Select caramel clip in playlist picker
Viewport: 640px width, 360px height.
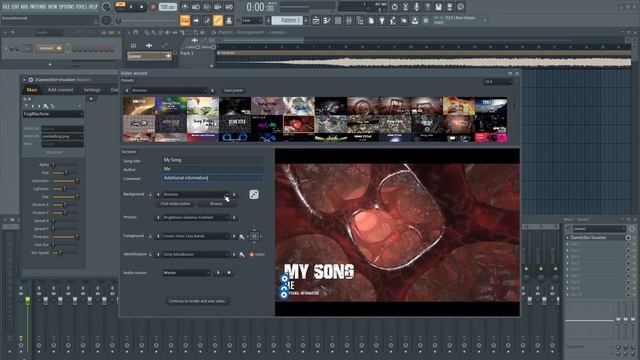point(149,56)
